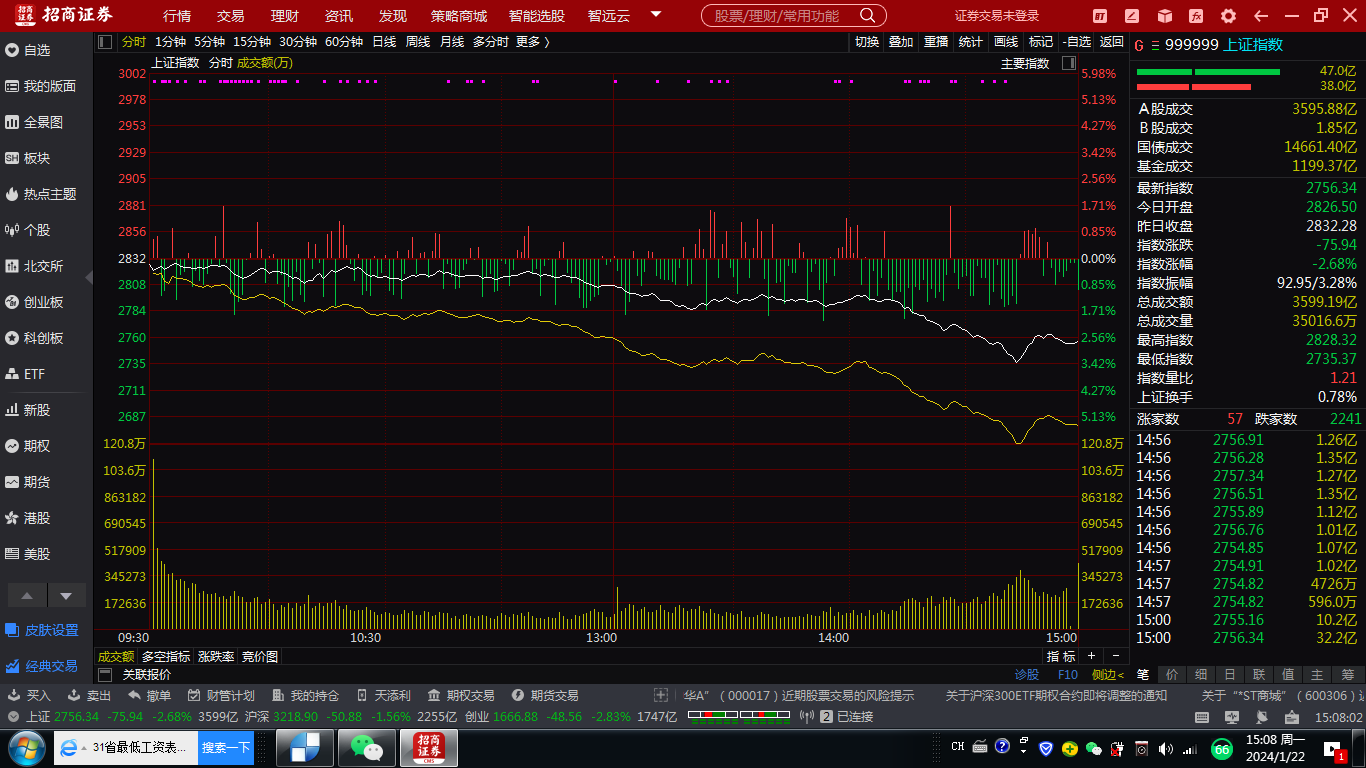1366x768 pixels.
Task: Open 热点主题 hot topics
Action: tap(41, 194)
